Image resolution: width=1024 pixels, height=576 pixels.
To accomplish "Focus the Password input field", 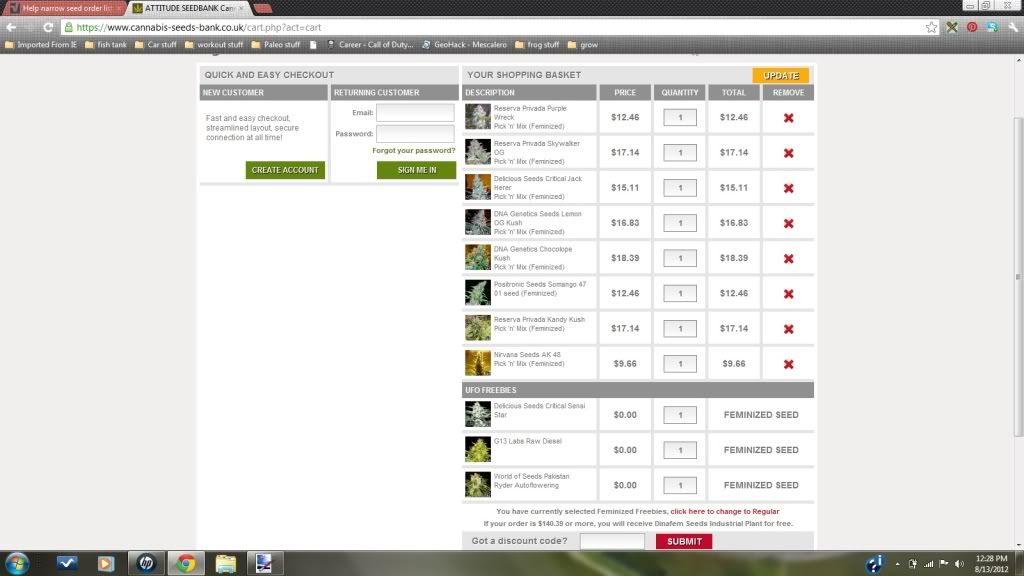I will pyautogui.click(x=415, y=133).
